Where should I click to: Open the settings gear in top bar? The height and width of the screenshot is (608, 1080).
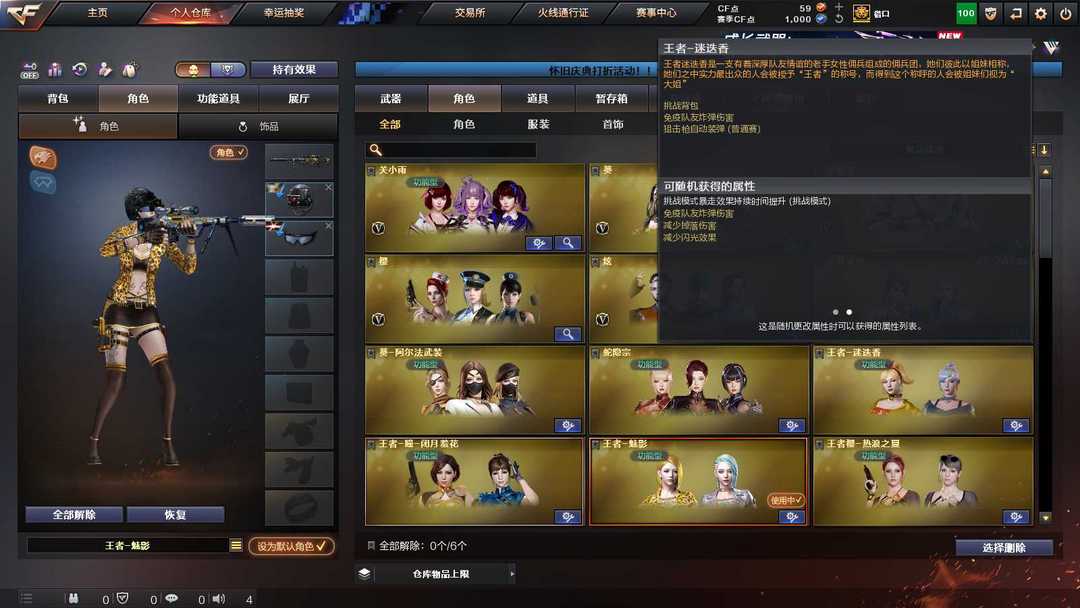1040,13
